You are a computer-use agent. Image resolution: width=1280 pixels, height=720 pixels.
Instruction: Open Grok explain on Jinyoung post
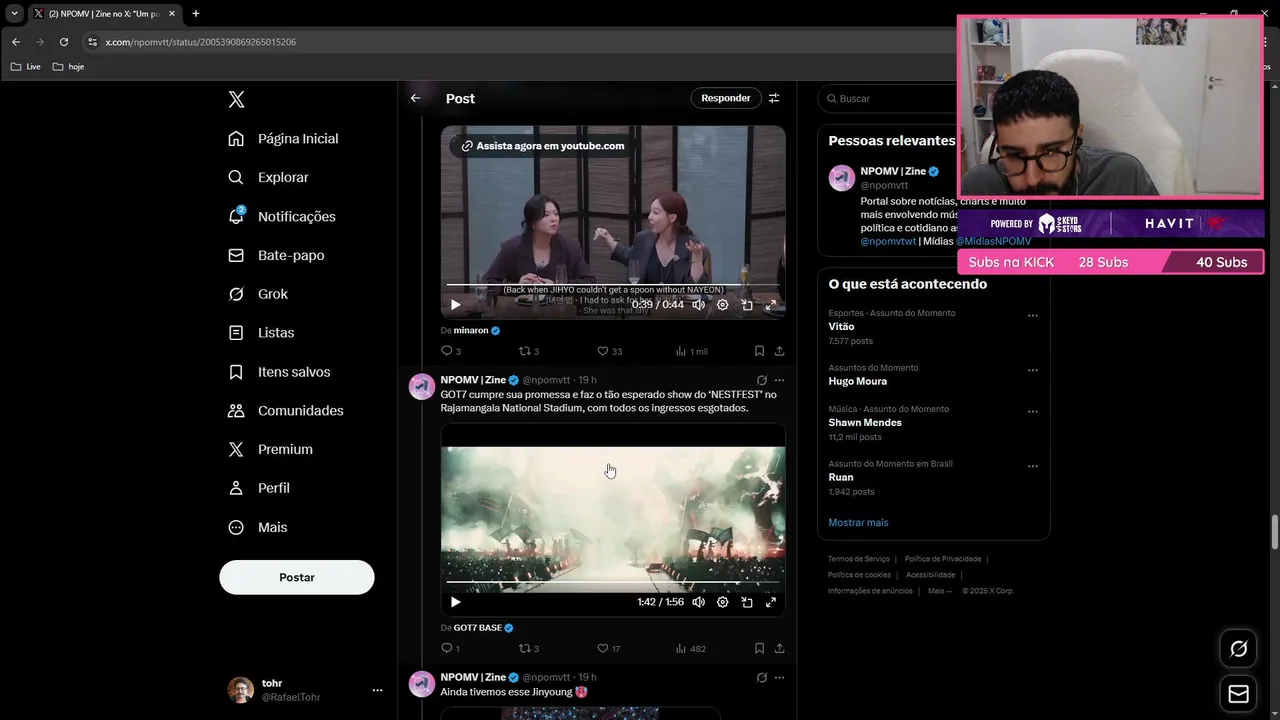[x=762, y=677]
